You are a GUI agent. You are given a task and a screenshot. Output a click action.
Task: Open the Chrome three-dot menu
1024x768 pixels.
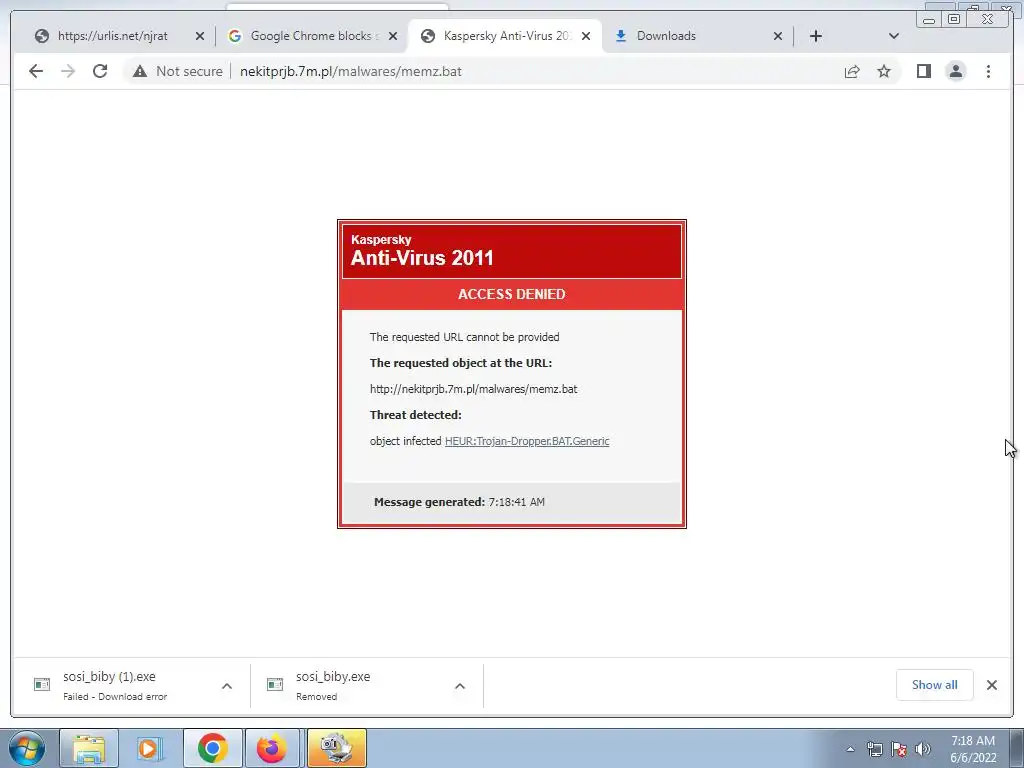(988, 71)
